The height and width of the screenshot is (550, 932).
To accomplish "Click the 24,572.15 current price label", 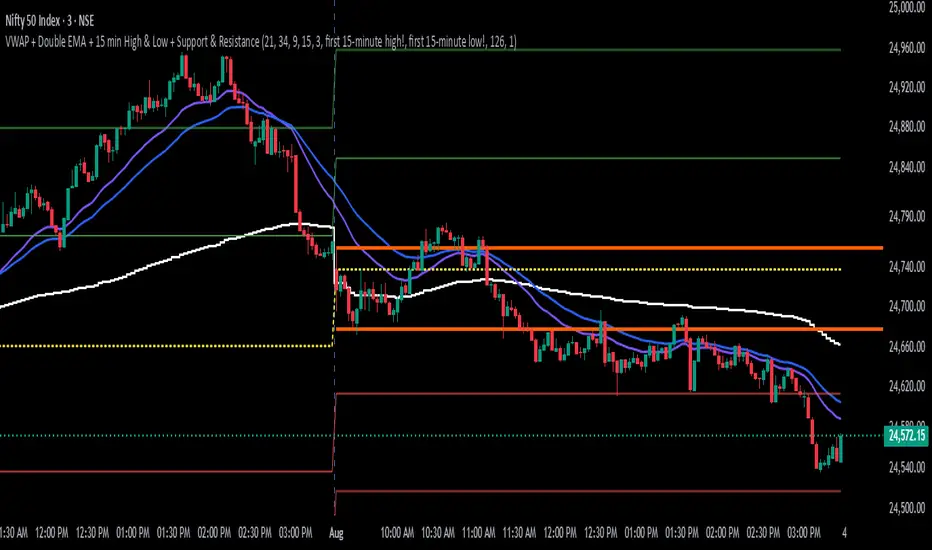I will tap(906, 436).
